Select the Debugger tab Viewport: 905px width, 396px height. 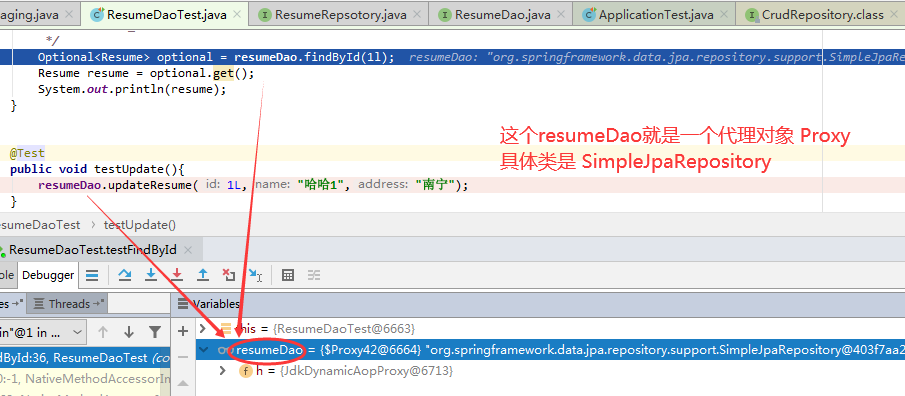pyautogui.click(x=48, y=275)
